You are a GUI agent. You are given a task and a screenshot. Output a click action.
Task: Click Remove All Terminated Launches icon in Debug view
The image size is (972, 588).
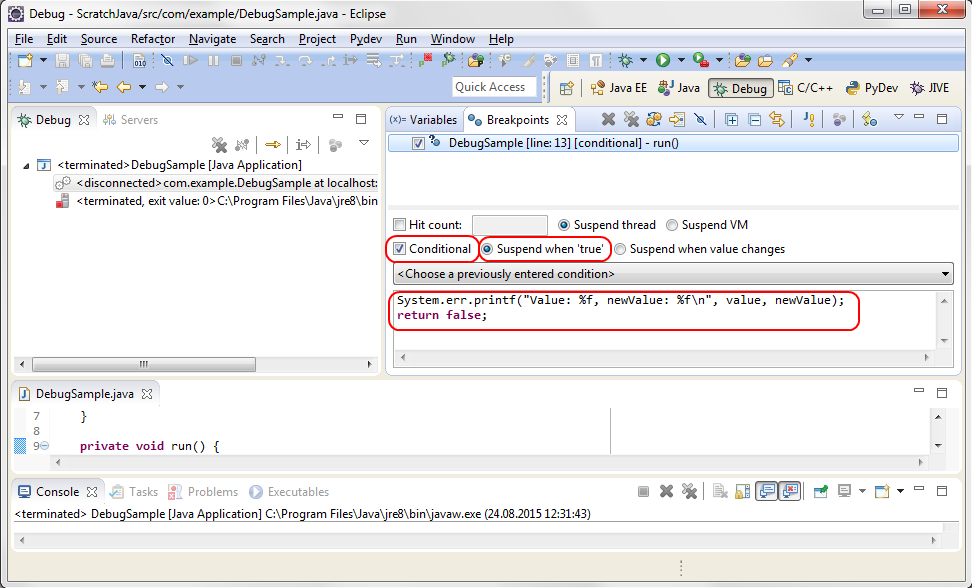coord(219,145)
